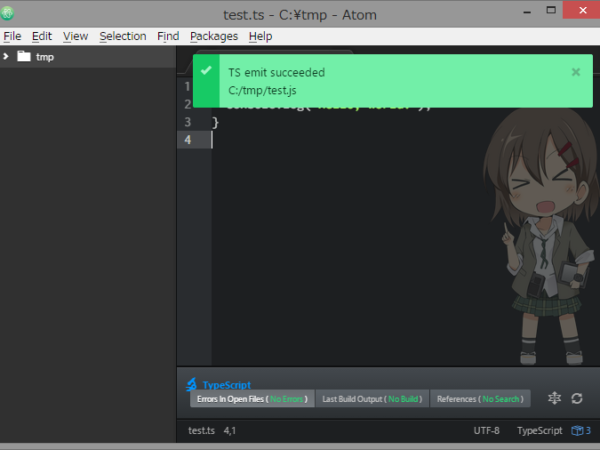
Task: Click the package updates icon showing 3
Action: pyautogui.click(x=581, y=430)
